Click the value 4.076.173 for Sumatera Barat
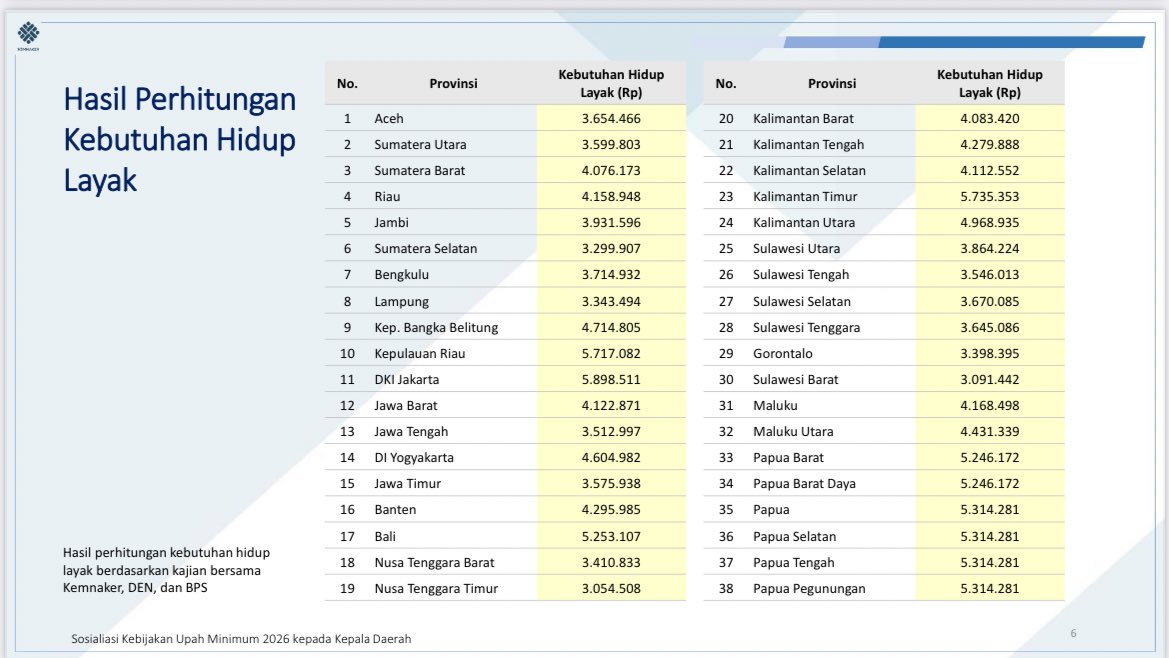The width and height of the screenshot is (1169, 658). click(x=611, y=171)
